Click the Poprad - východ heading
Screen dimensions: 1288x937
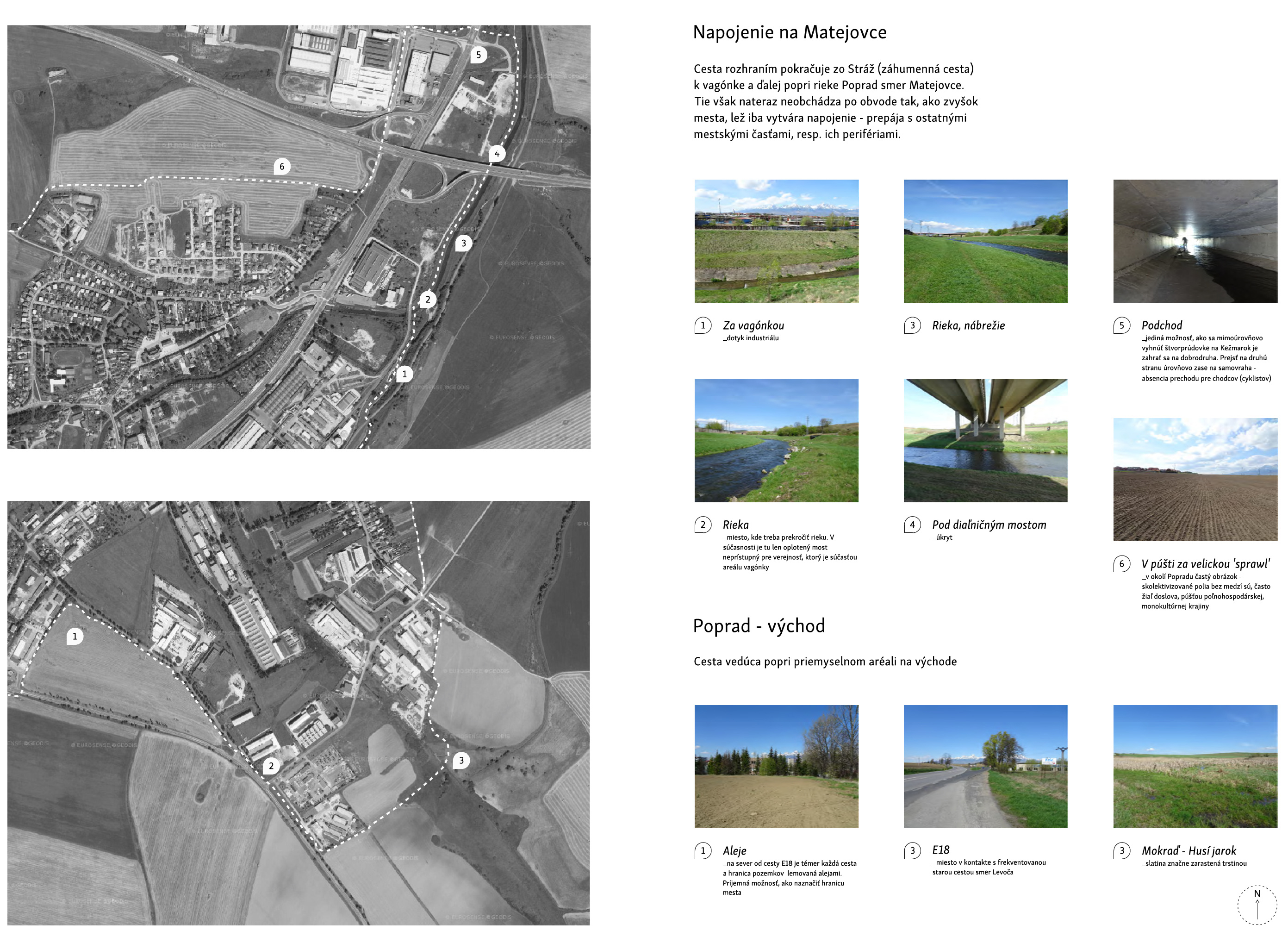tap(759, 625)
